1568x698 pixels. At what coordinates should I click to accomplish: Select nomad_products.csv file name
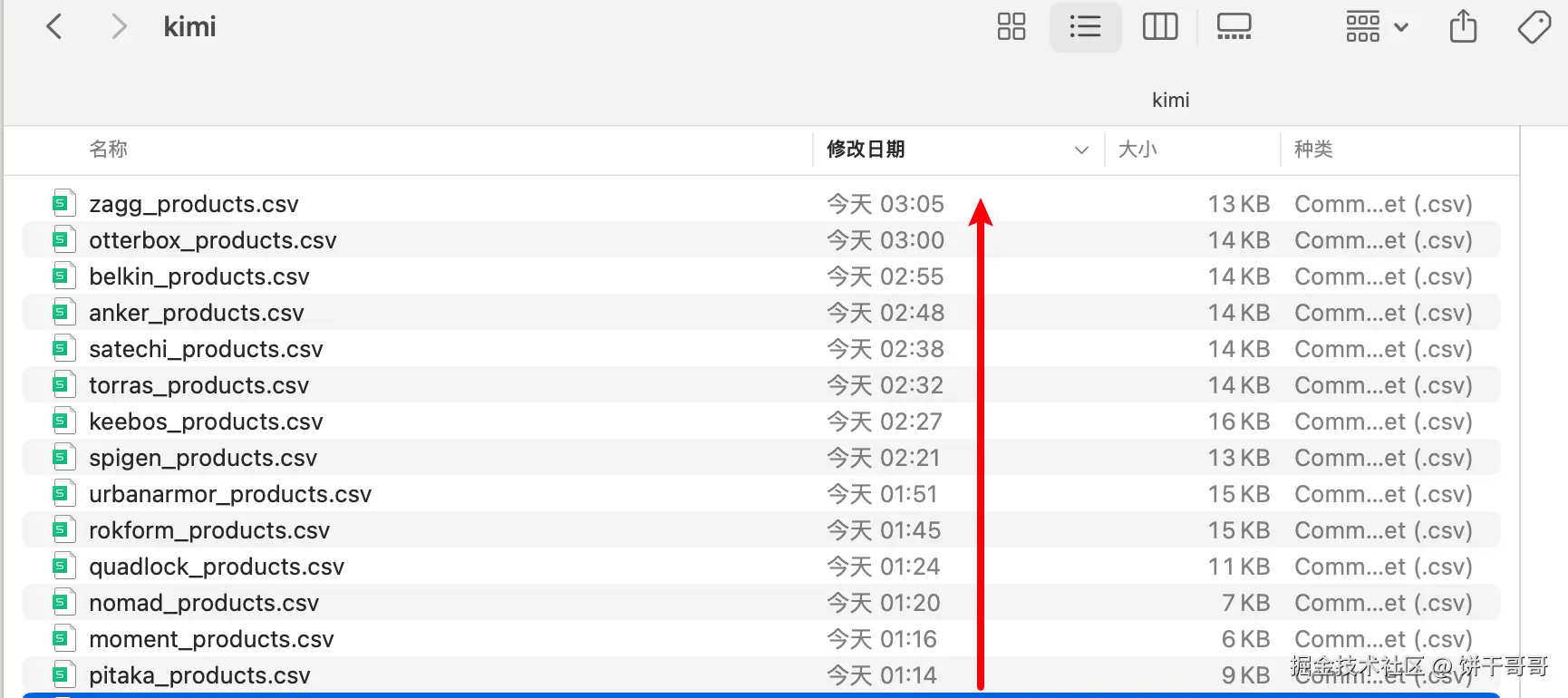tap(204, 603)
